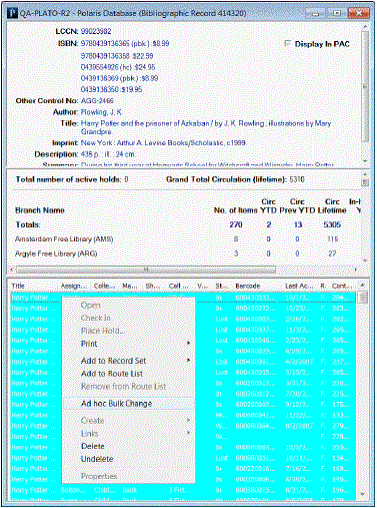Screen dimensions: 377x508
Task: Click the items list scrollbar down arrow
Action: pyautogui.click(x=363, y=495)
